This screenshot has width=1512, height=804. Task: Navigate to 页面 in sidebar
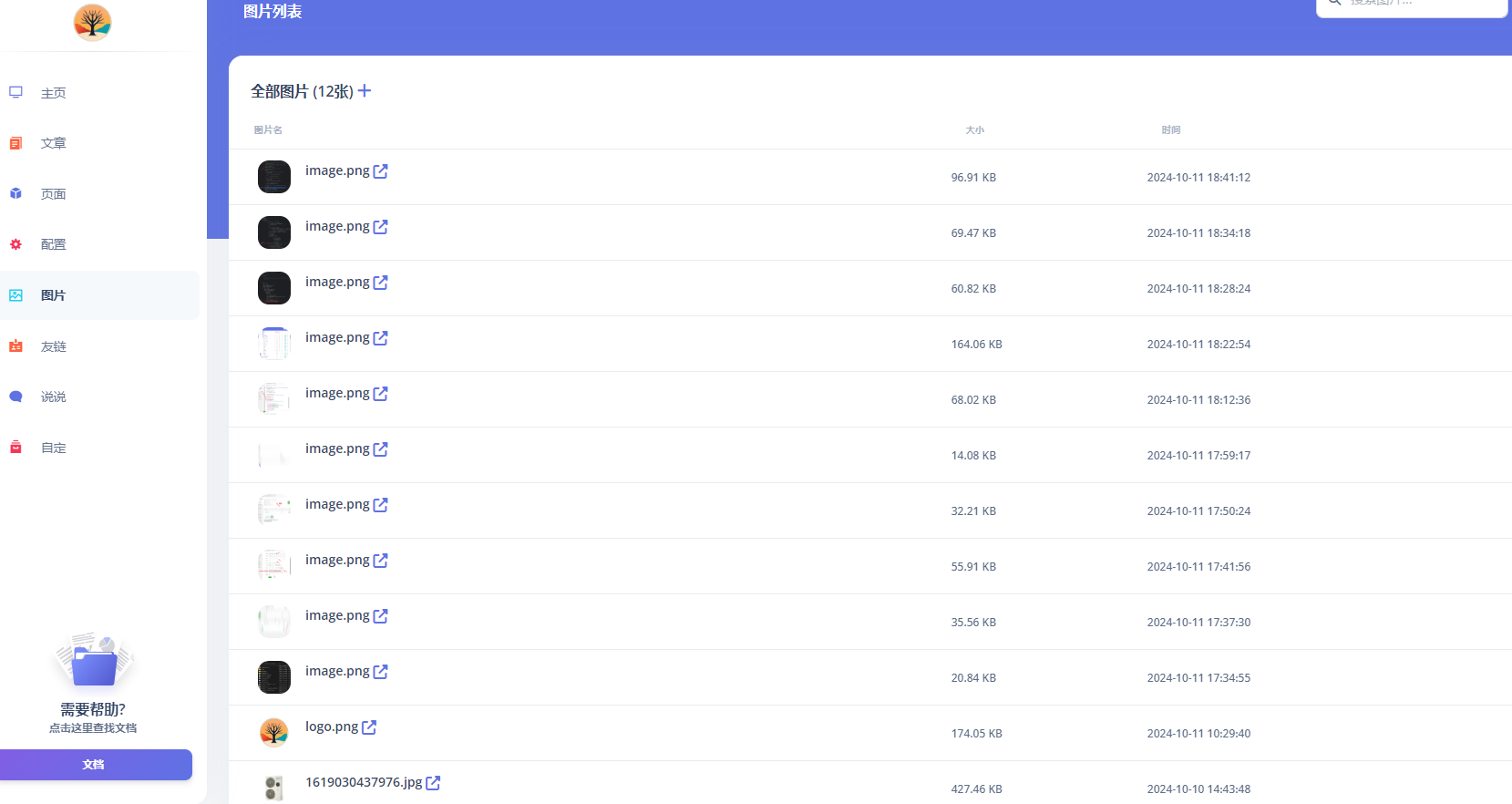pyautogui.click(x=53, y=194)
